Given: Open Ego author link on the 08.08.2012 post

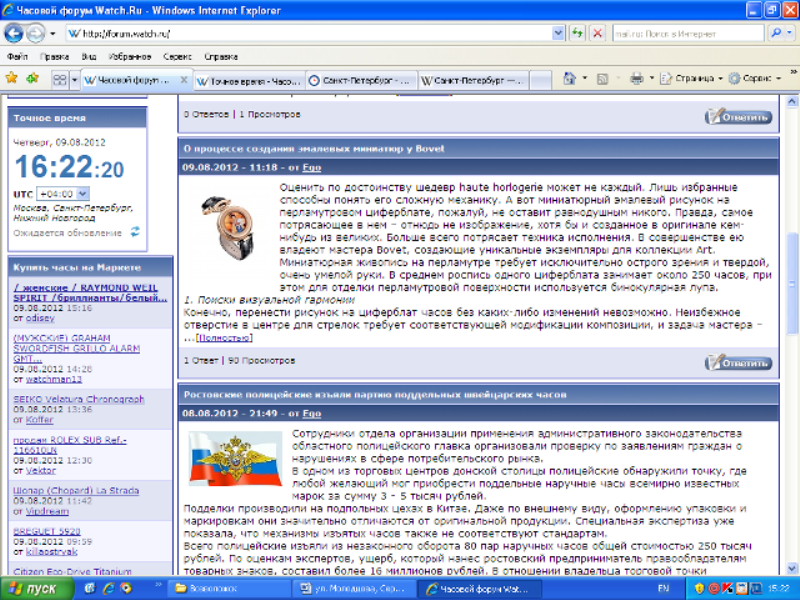Looking at the screenshot, I should click(312, 413).
